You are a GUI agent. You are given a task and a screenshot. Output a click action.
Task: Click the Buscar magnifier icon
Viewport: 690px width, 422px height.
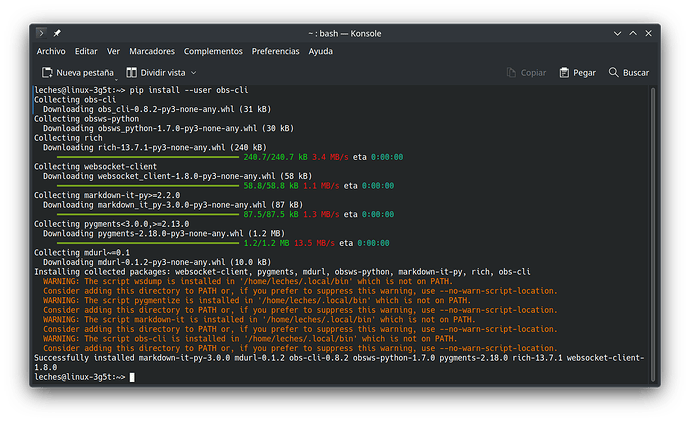point(613,72)
